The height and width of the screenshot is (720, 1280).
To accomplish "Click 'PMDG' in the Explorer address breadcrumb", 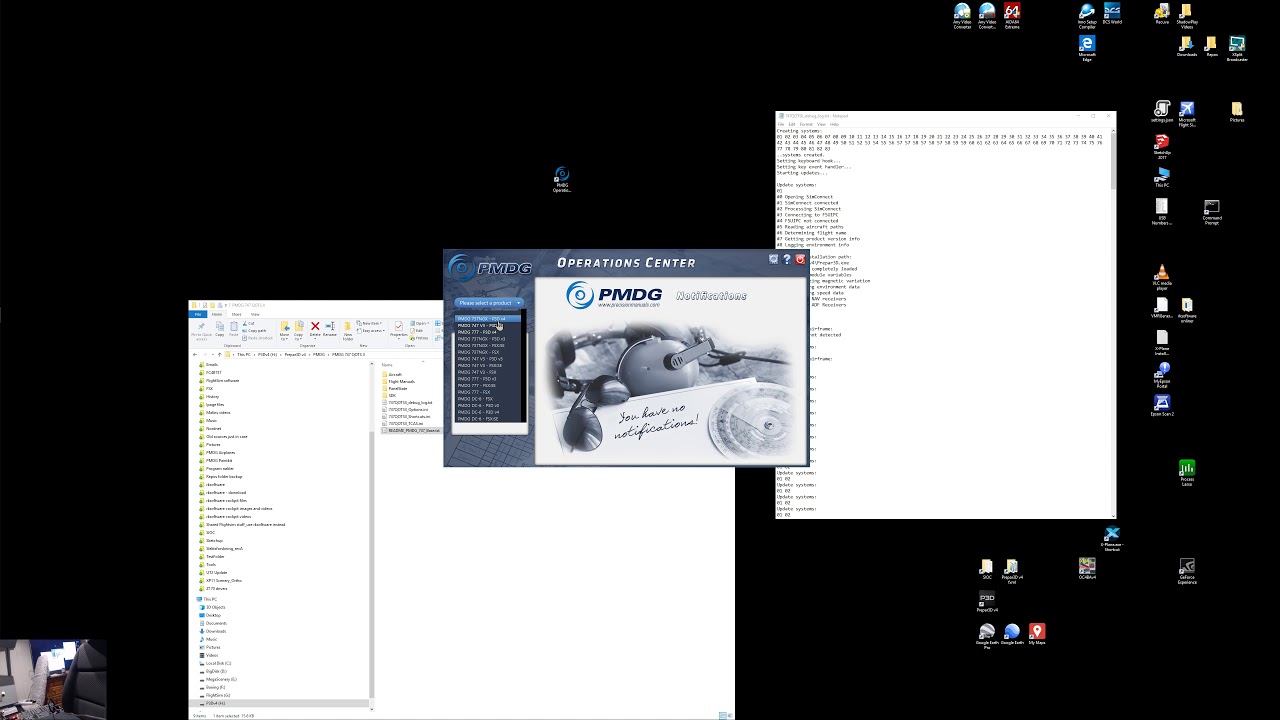I will coord(319,354).
